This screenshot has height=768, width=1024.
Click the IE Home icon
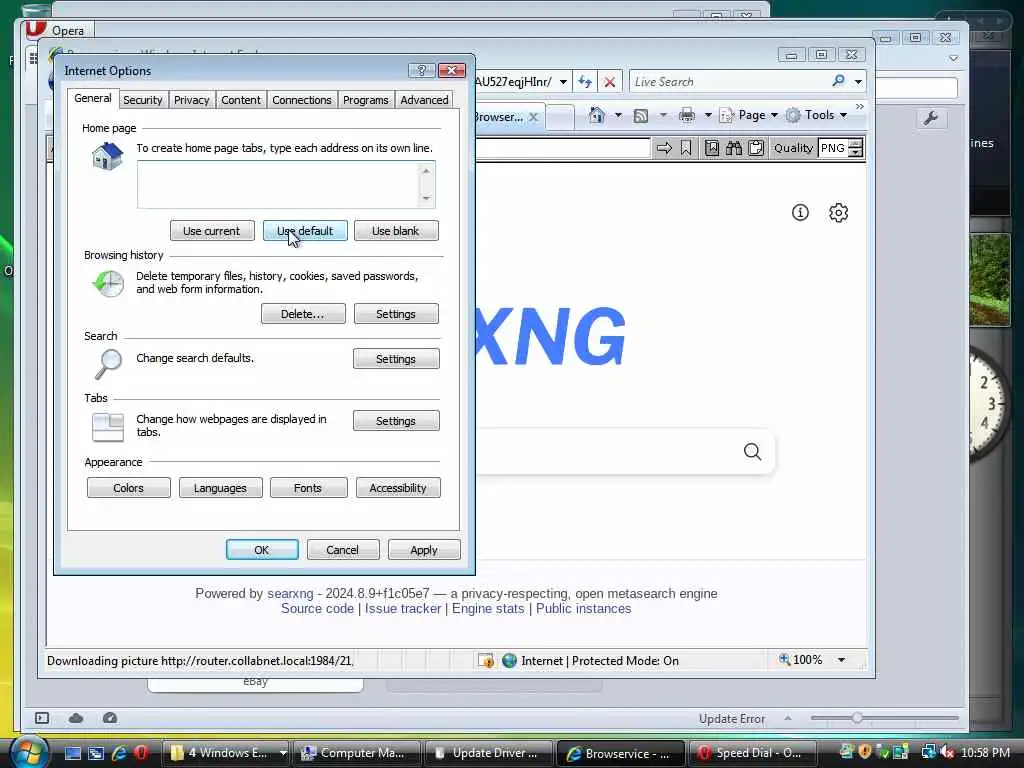596,116
